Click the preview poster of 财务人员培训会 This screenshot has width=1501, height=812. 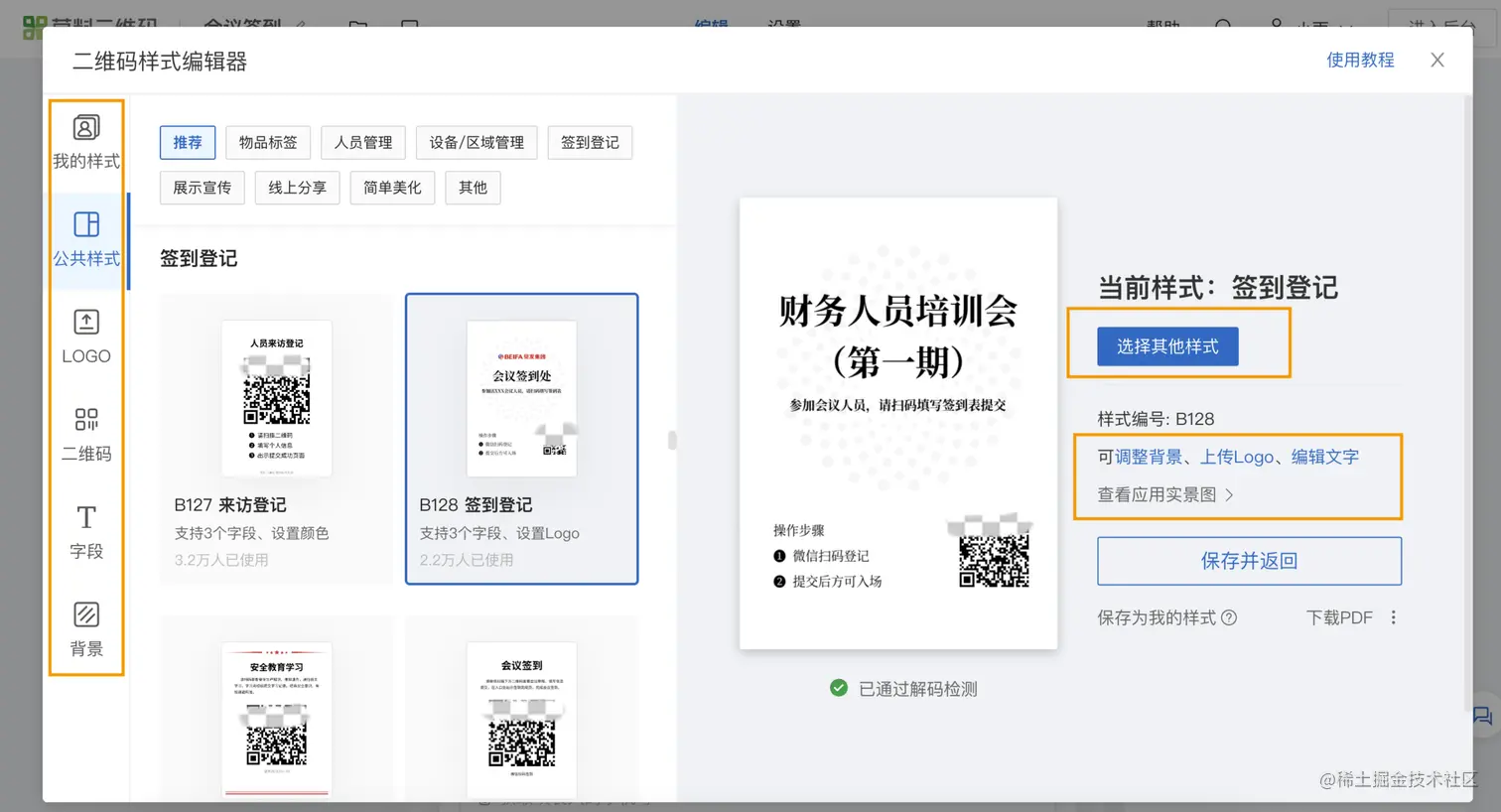click(x=898, y=424)
